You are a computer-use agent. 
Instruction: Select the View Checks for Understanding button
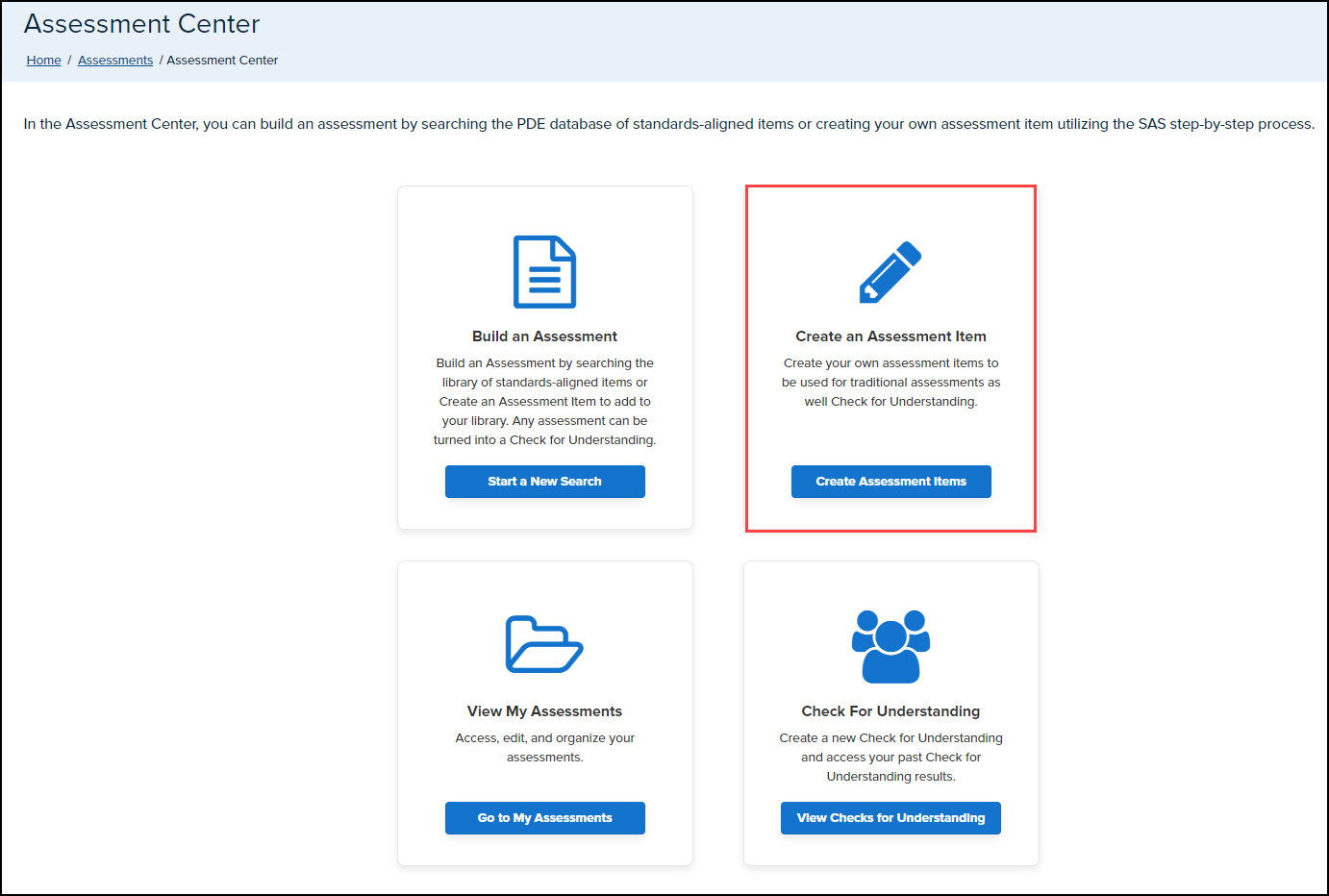point(890,818)
